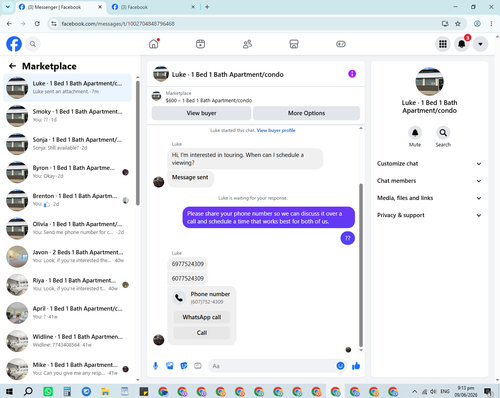The width and height of the screenshot is (500, 398).
Task: Open the Widline conversation
Action: point(68,341)
